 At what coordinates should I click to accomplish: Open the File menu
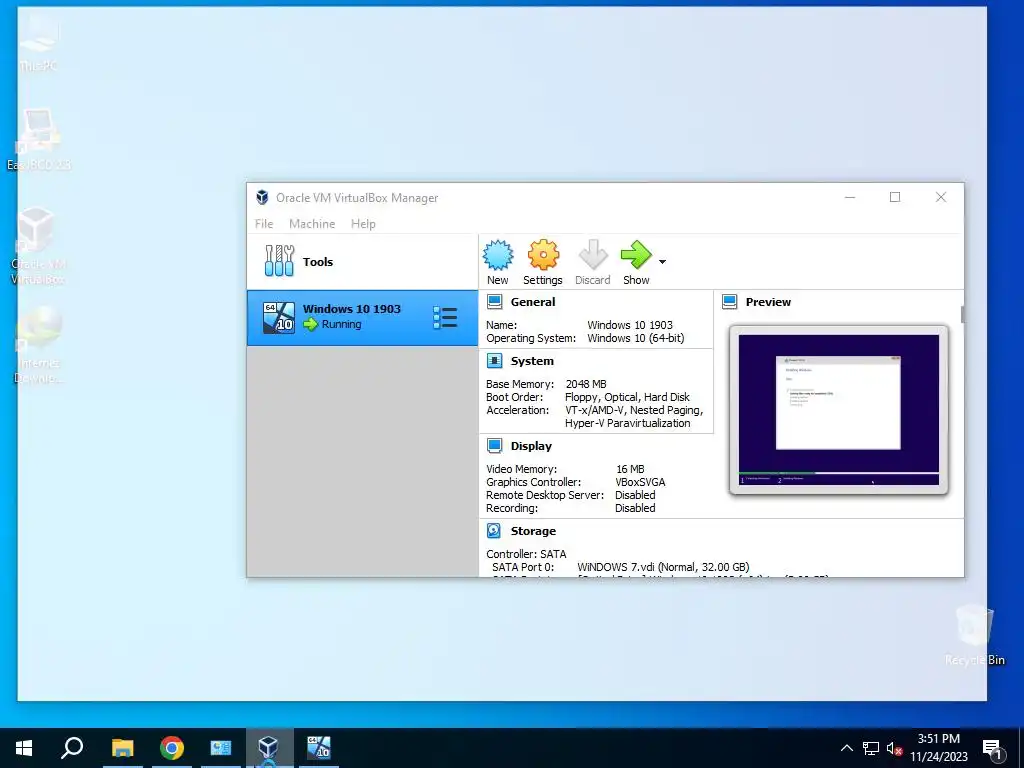tap(264, 224)
